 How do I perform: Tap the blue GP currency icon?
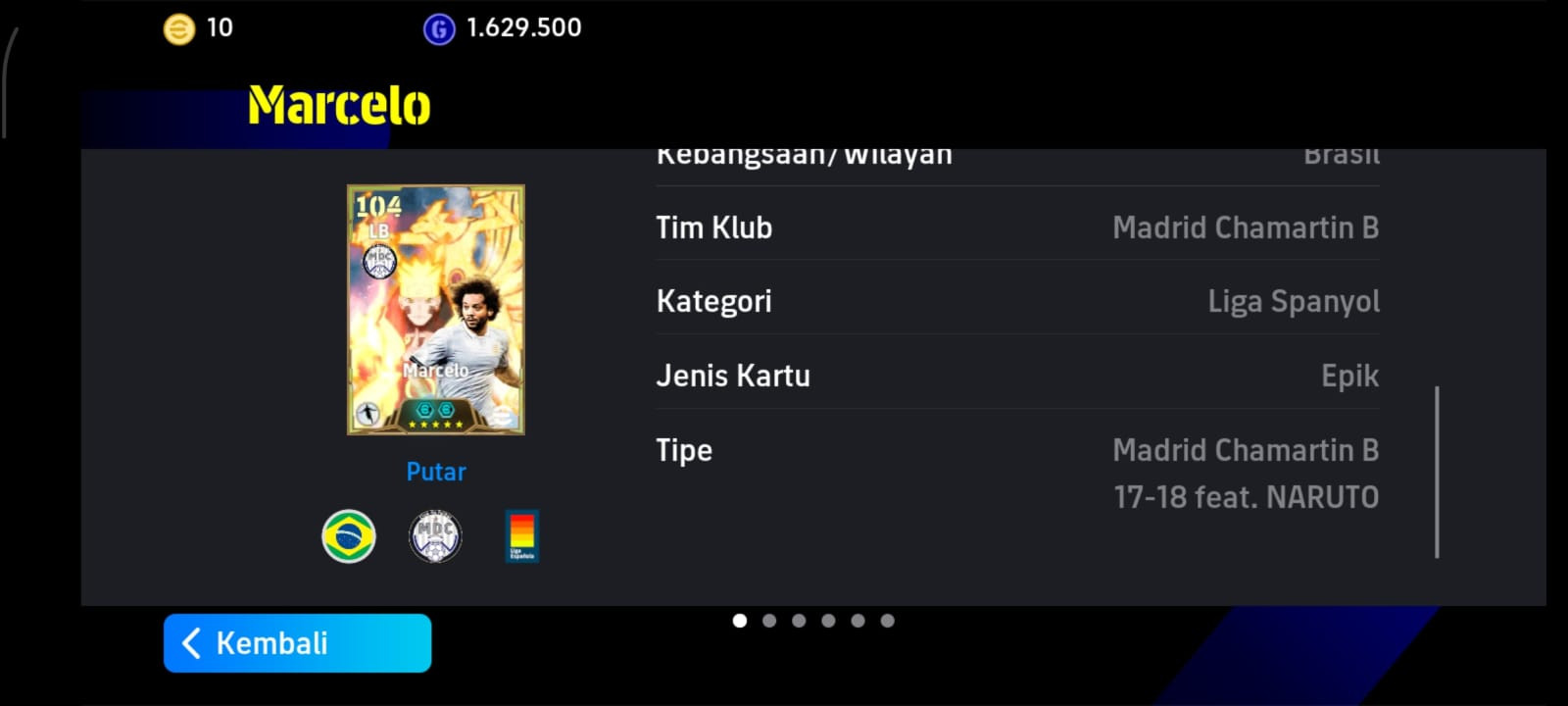[439, 29]
